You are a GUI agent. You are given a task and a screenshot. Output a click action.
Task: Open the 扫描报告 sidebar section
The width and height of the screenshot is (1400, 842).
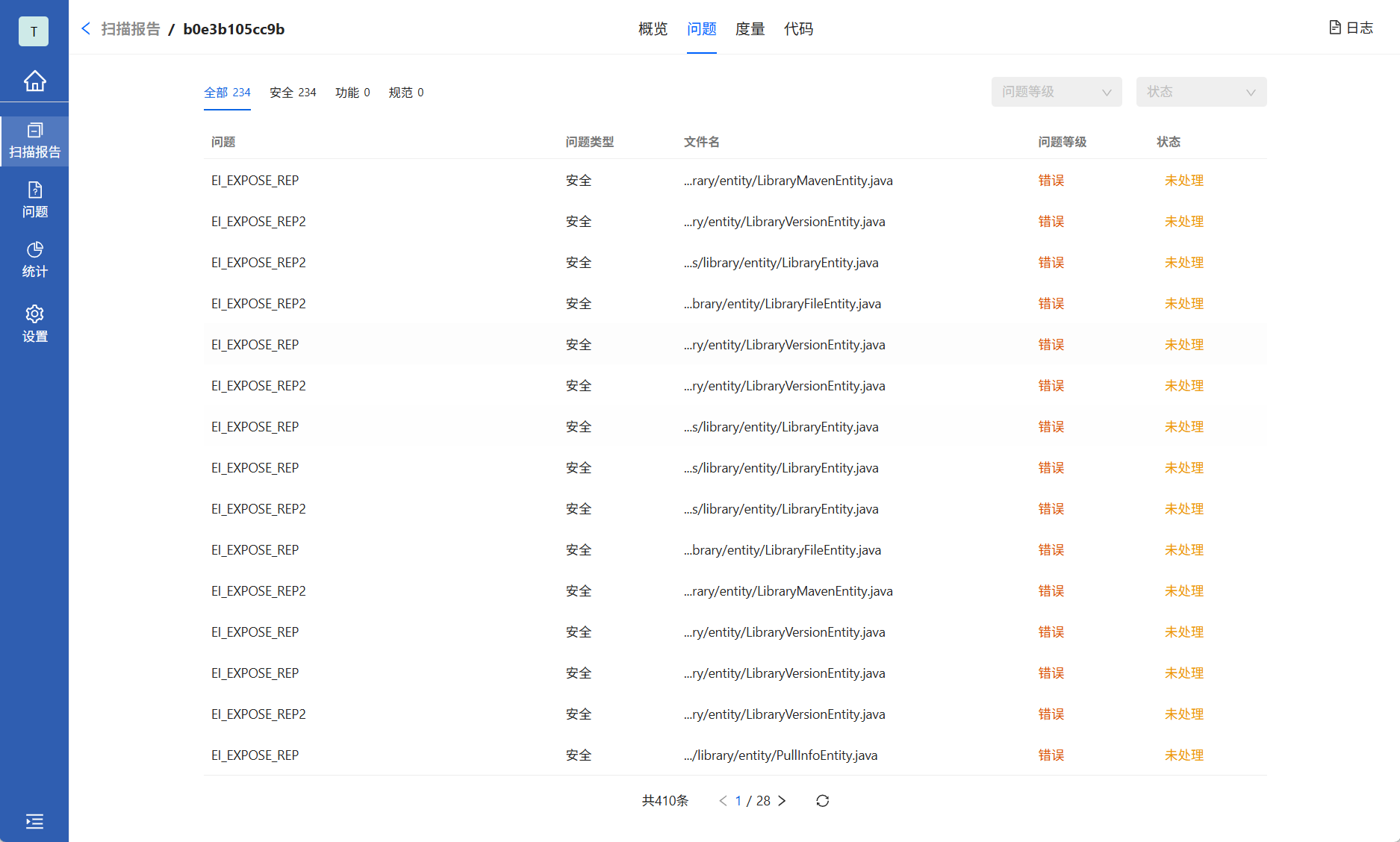point(34,141)
